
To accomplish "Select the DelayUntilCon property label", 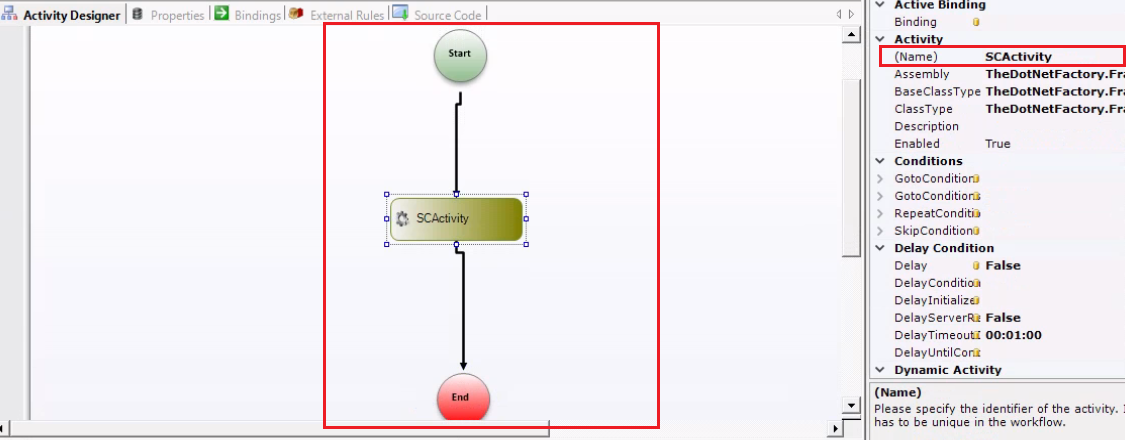I will (934, 352).
